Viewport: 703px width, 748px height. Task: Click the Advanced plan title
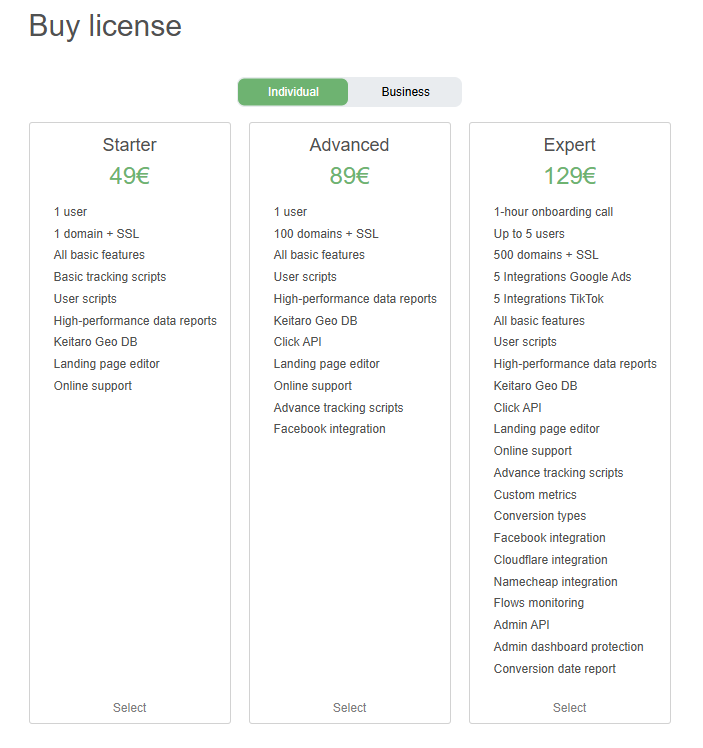(350, 145)
